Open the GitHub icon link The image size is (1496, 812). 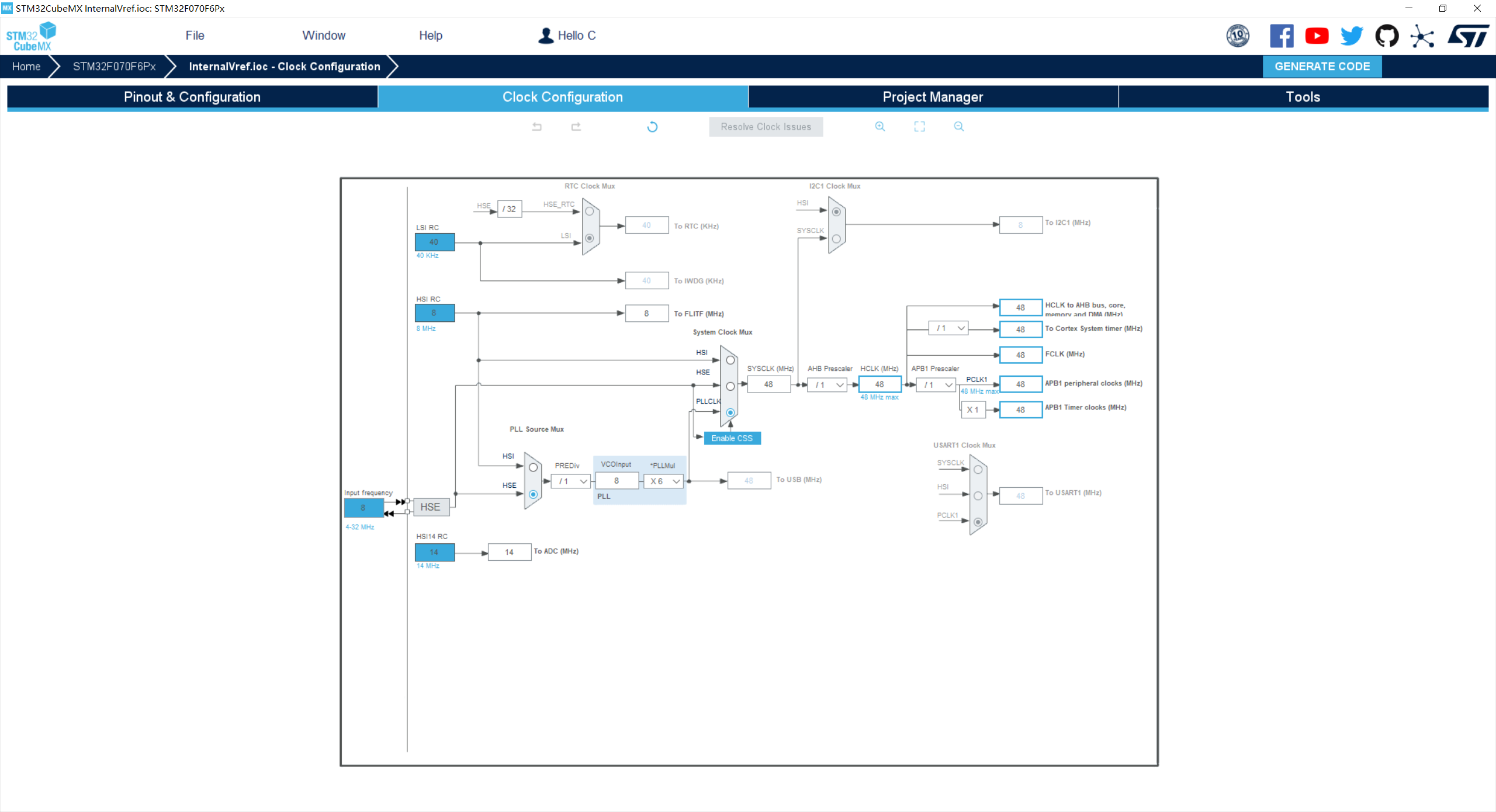tap(1386, 36)
